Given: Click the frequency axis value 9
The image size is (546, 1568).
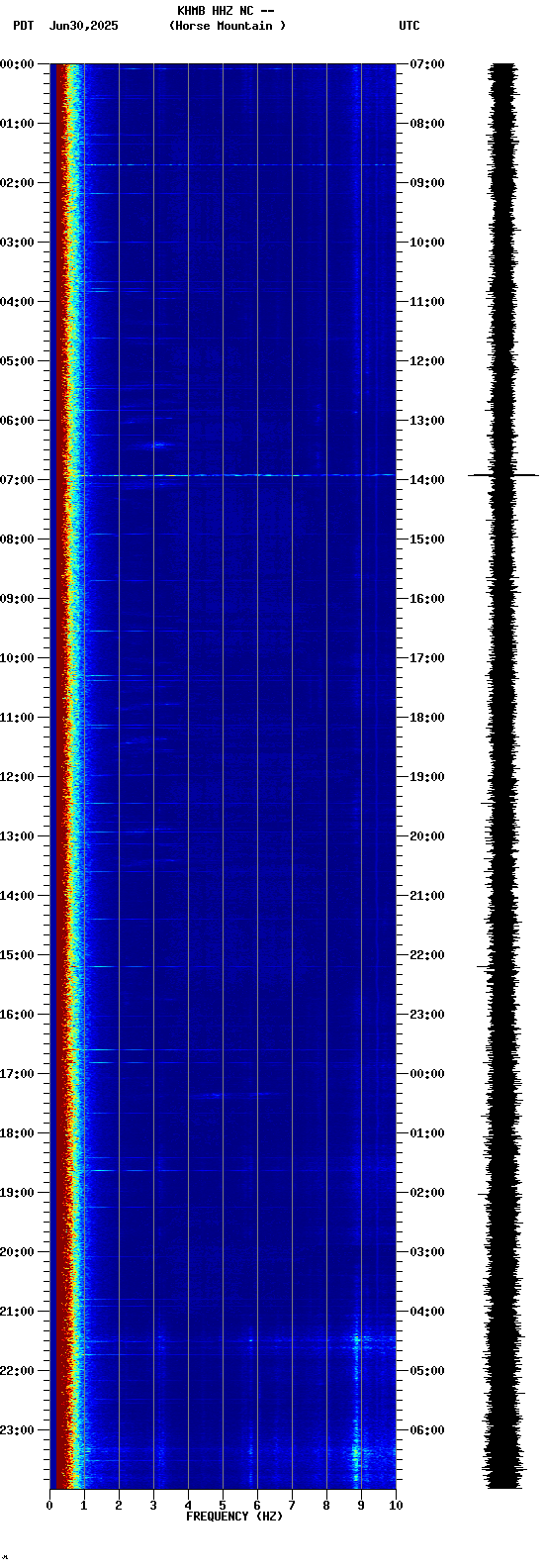Looking at the screenshot, I should [361, 1506].
